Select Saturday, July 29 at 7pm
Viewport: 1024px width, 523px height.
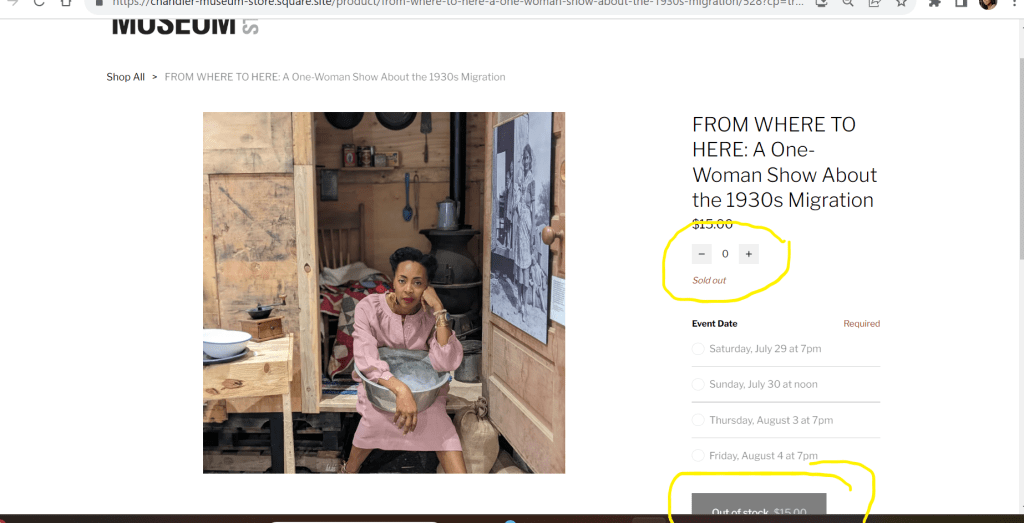[698, 349]
